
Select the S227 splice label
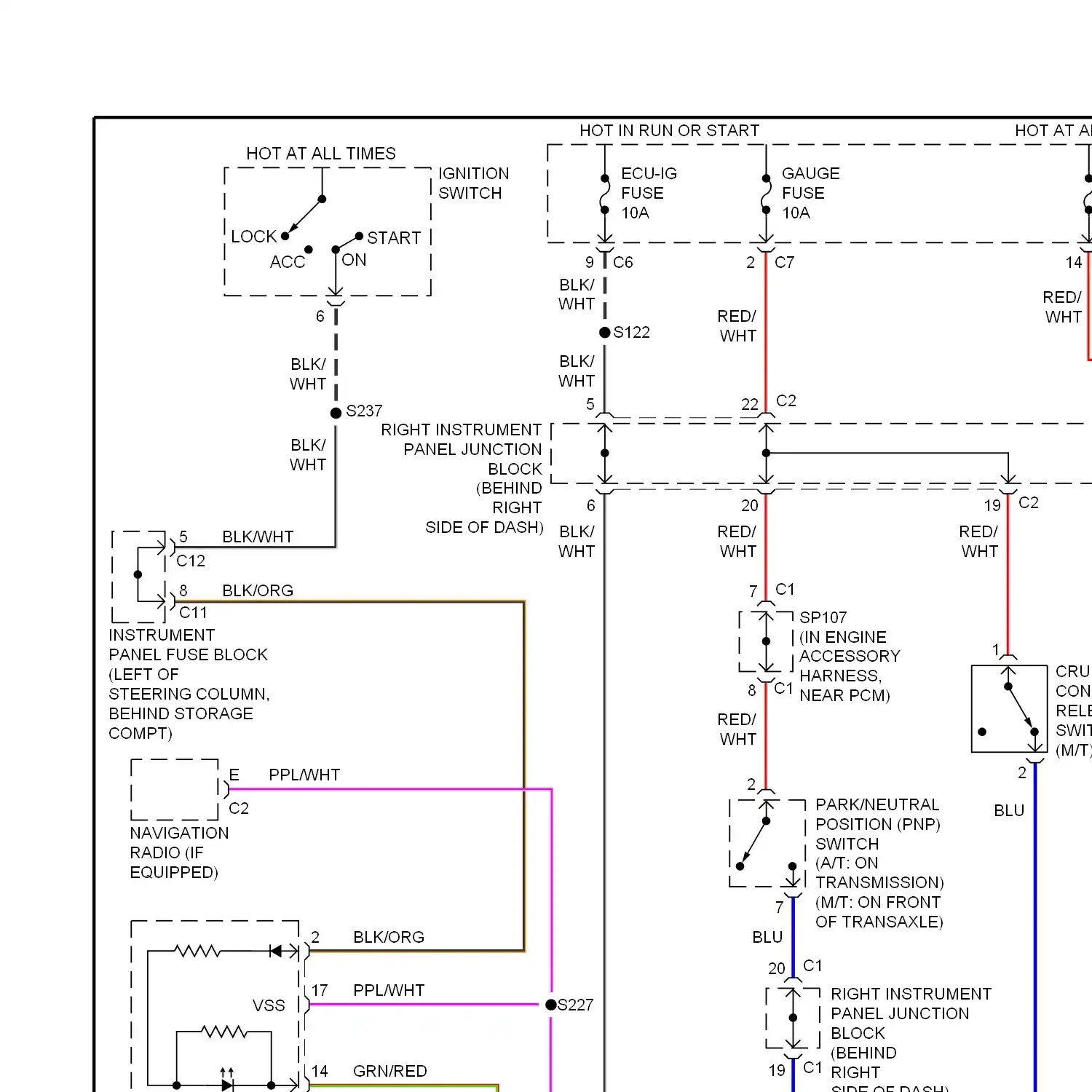tap(575, 1005)
